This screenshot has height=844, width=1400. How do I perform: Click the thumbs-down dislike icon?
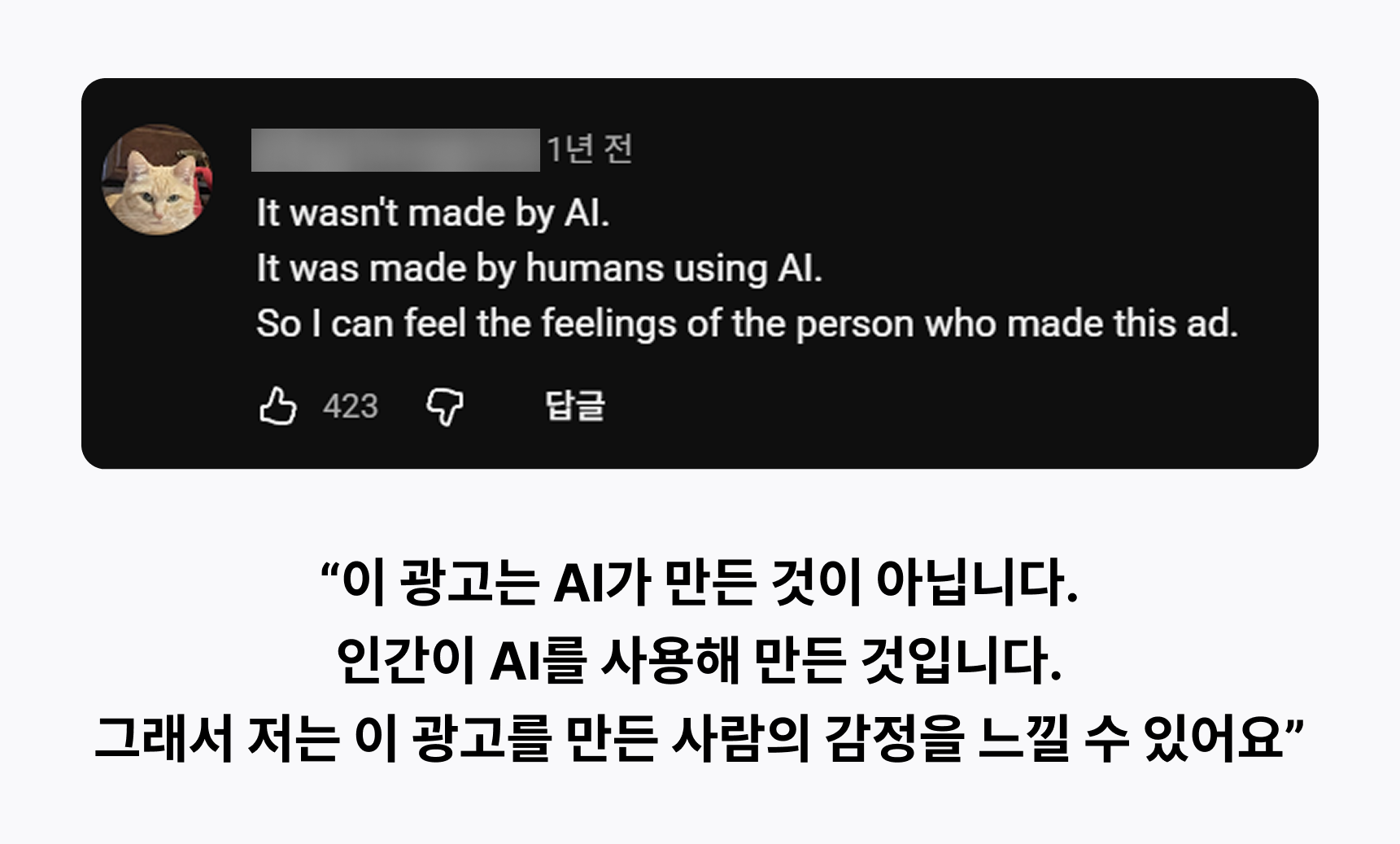[445, 405]
